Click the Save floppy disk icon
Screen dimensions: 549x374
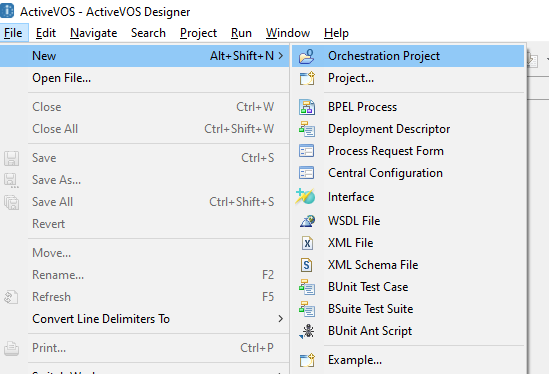[11, 158]
